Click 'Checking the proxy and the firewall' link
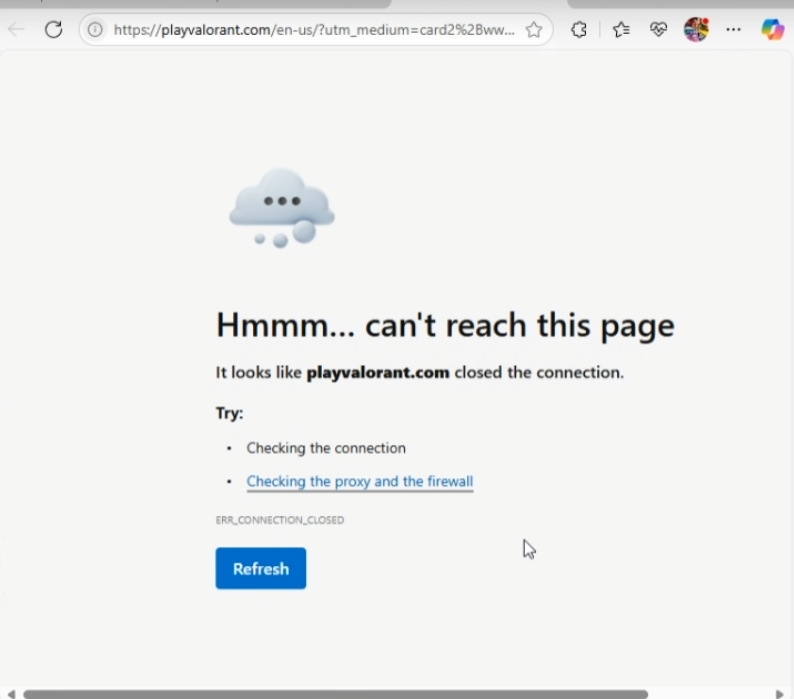This screenshot has width=794, height=699. (360, 481)
